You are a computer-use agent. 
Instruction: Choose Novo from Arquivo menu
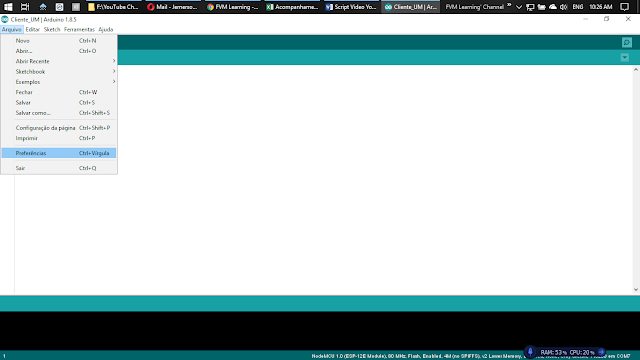pyautogui.click(x=59, y=40)
